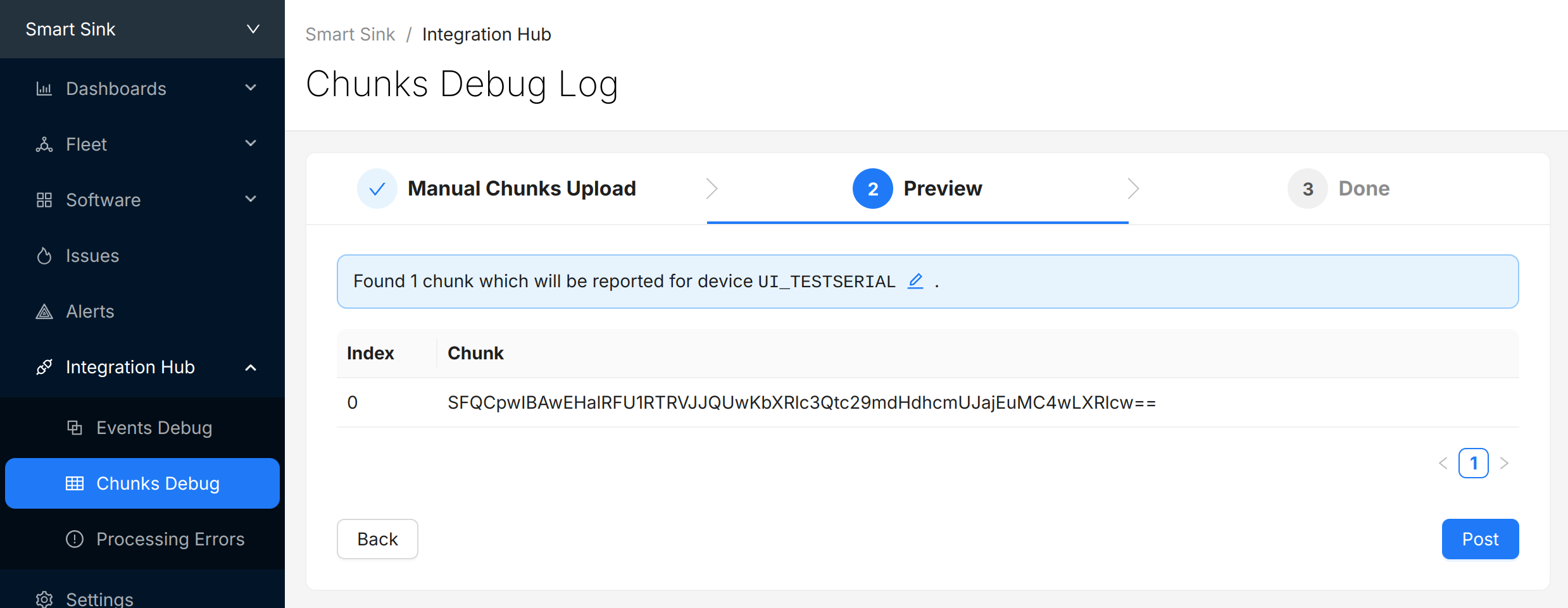1568x608 pixels.
Task: Click the Issues flame icon
Action: tap(44, 256)
